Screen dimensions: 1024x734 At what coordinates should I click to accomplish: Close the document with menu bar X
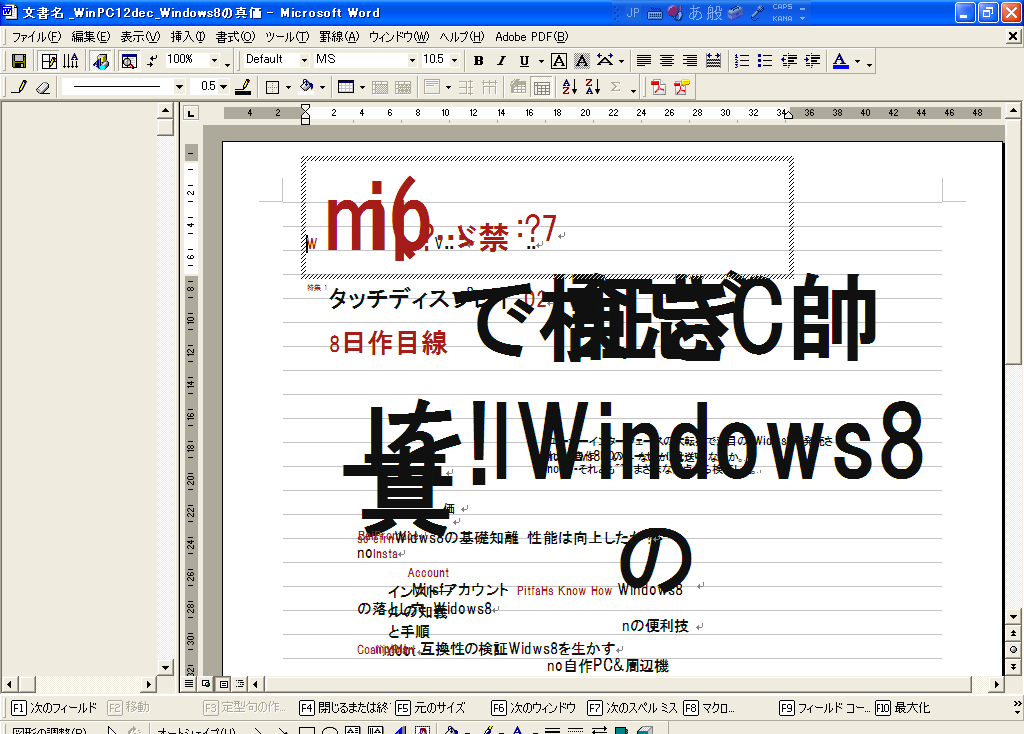click(x=1013, y=37)
